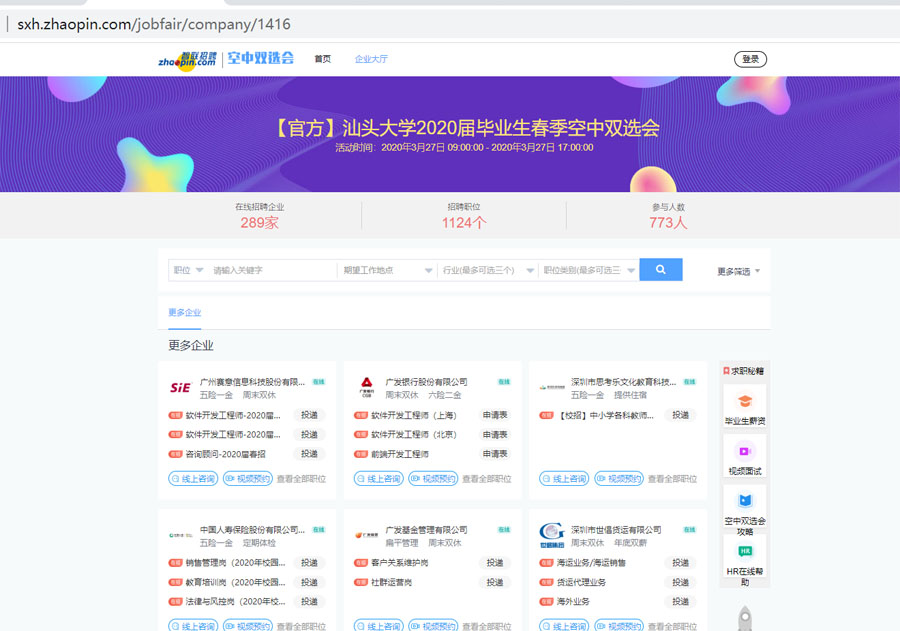Click 投递 for 海运业务/海运销售

point(680,563)
